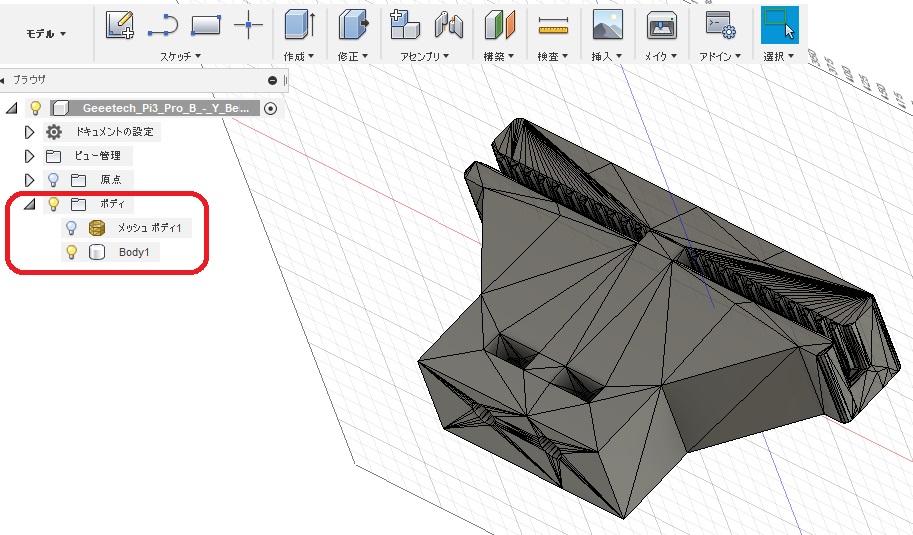Click the ブラウザ panel title
The image size is (913, 535).
coord(29,80)
